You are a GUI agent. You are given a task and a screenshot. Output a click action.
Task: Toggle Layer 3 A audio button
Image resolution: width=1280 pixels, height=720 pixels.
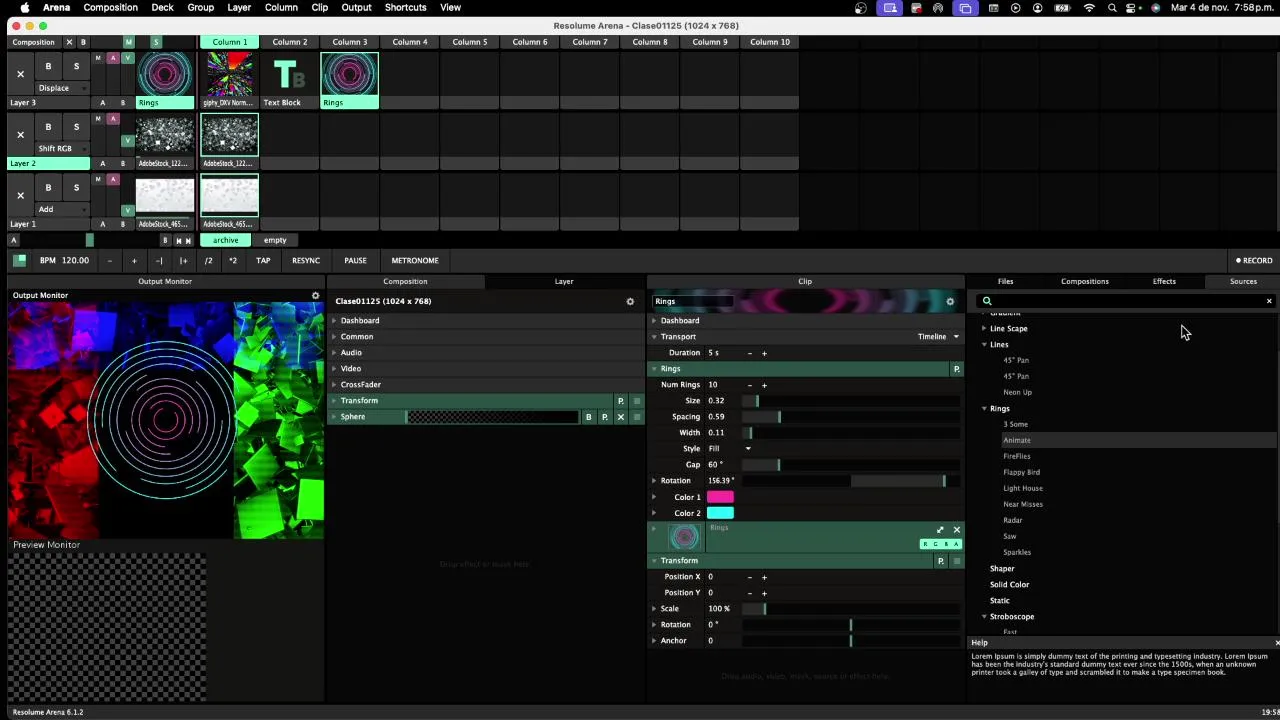(113, 58)
